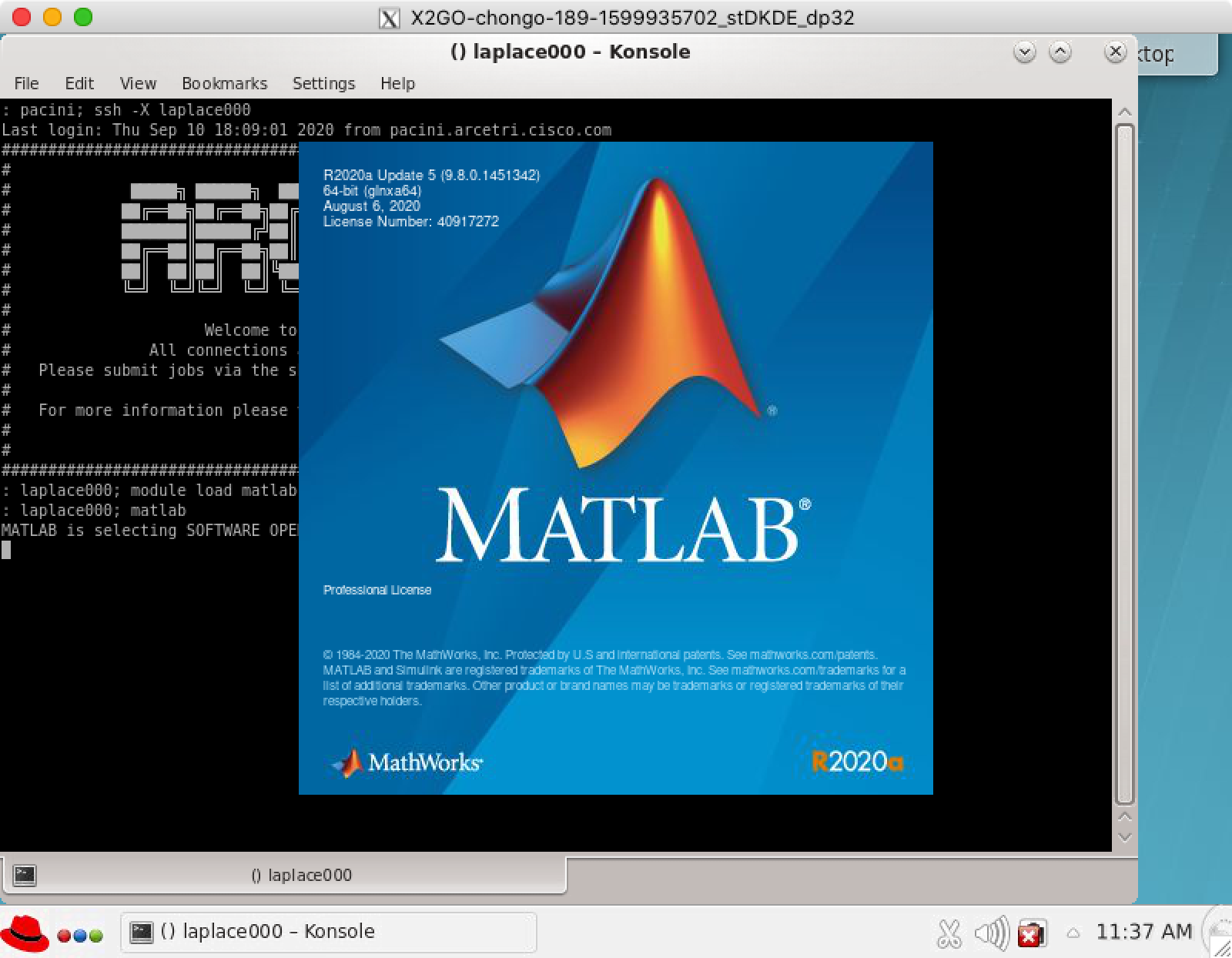Screen dimensions: 1232x958
Task: Click the scroll-up arrow at terminal scrollbar top
Action: 1125,112
